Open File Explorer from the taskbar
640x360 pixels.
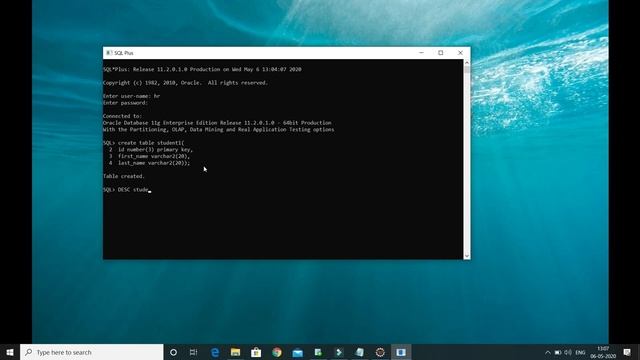point(236,352)
